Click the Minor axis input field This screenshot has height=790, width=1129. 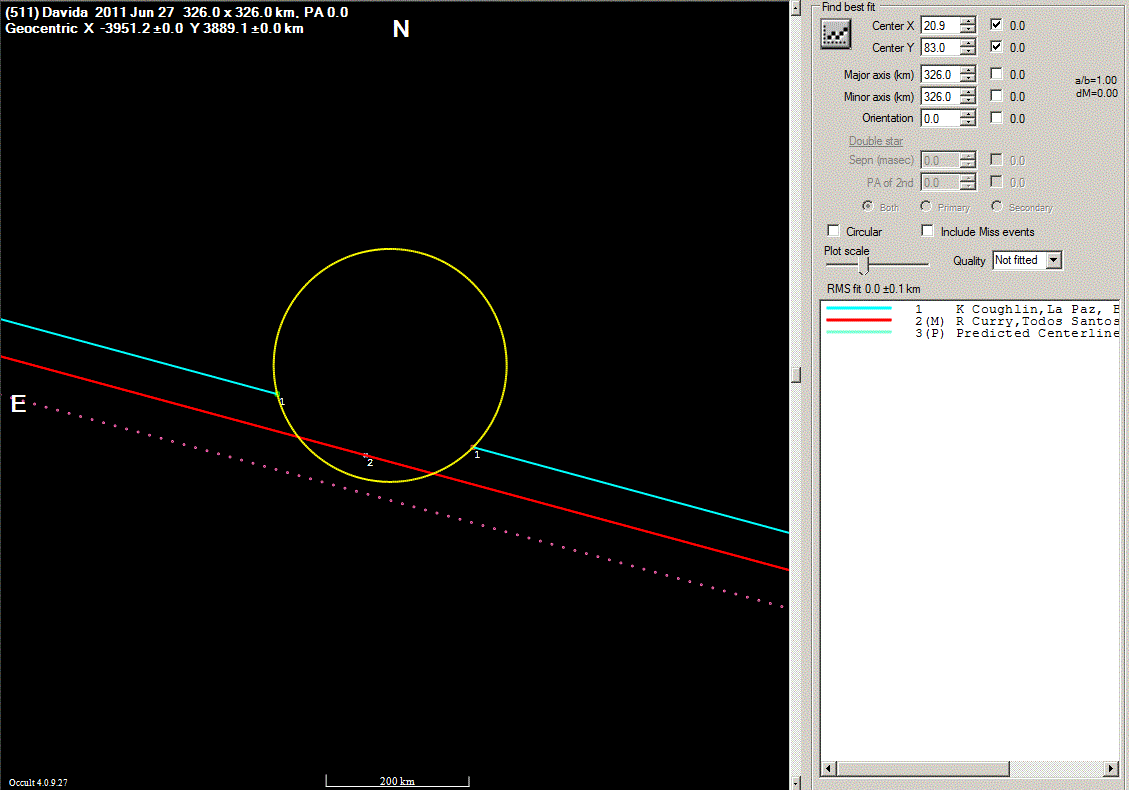pos(940,96)
